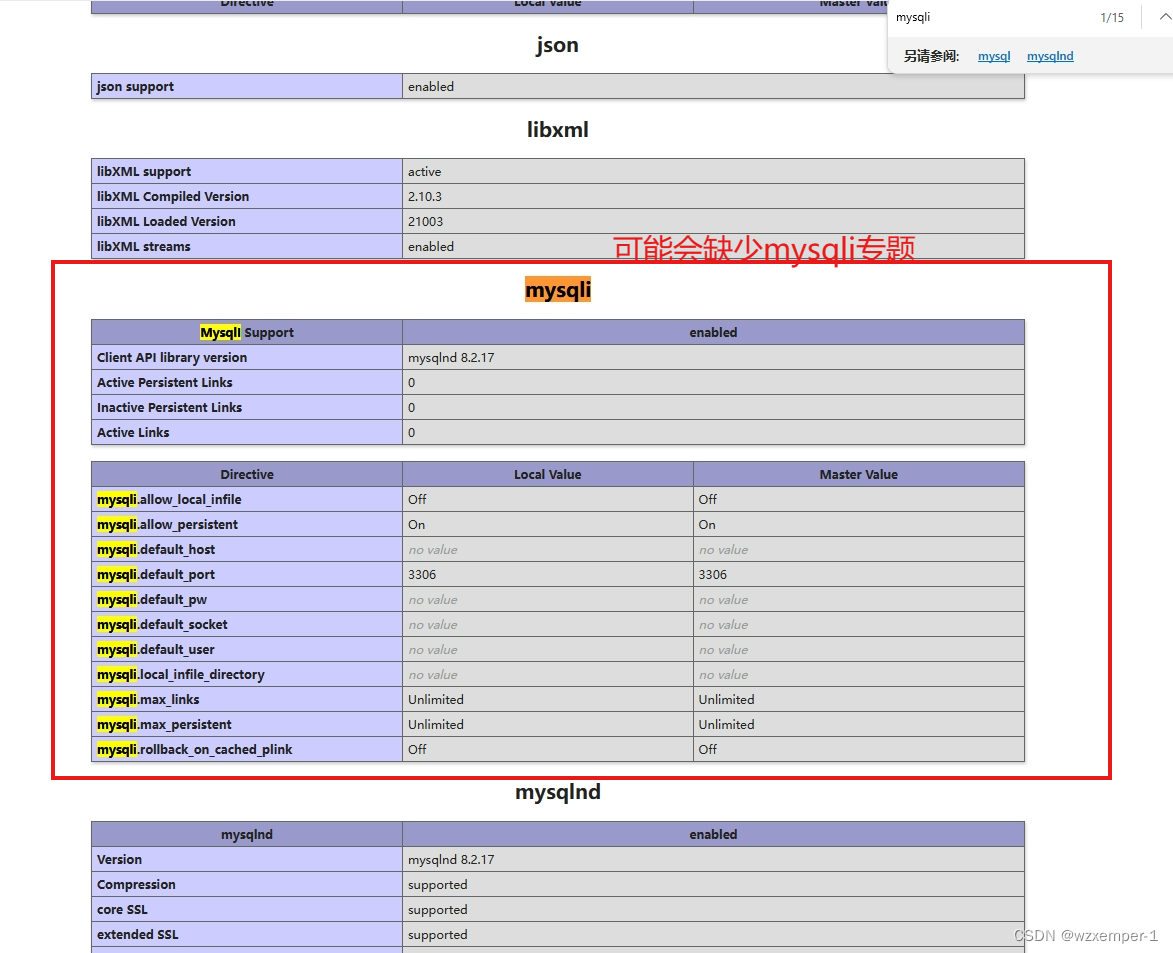Image resolution: width=1173 pixels, height=953 pixels.
Task: Click the mysqli.rollback_on_cached_plink directive name
Action: pyautogui.click(x=193, y=749)
